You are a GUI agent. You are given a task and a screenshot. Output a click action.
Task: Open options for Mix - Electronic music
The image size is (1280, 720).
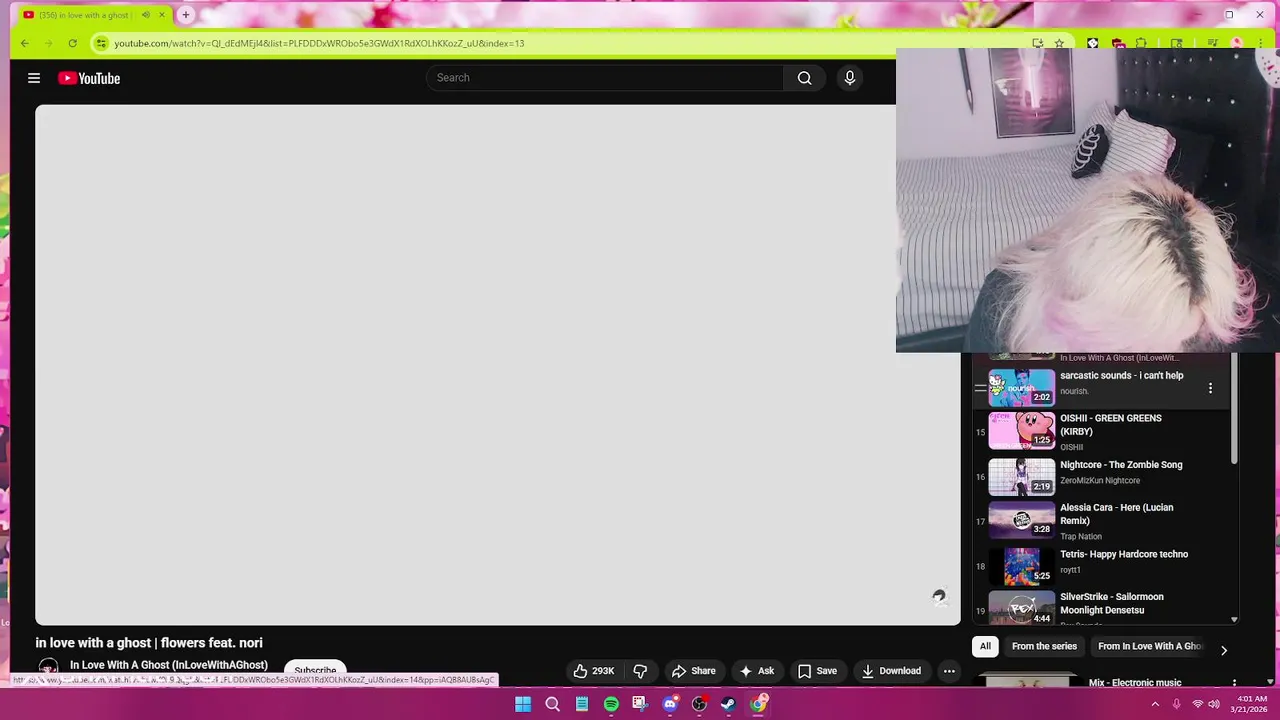click(x=1234, y=682)
